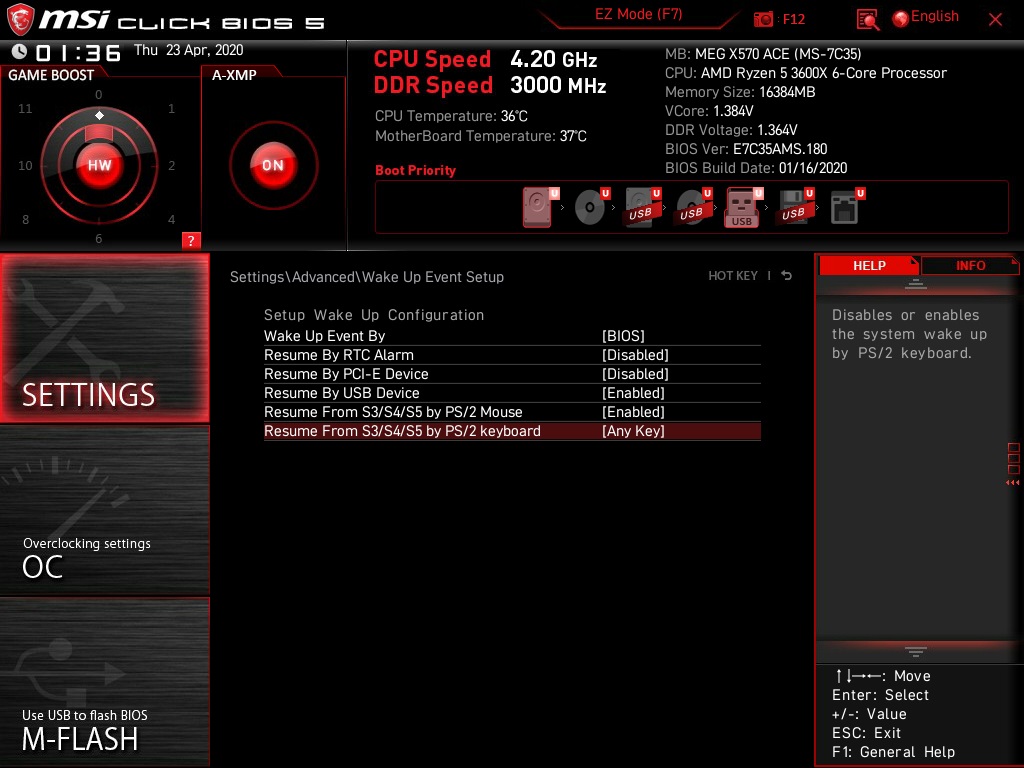Change Resume By PCI-E Device [Disabled] value
Screen dimensions: 1024x768
point(635,374)
